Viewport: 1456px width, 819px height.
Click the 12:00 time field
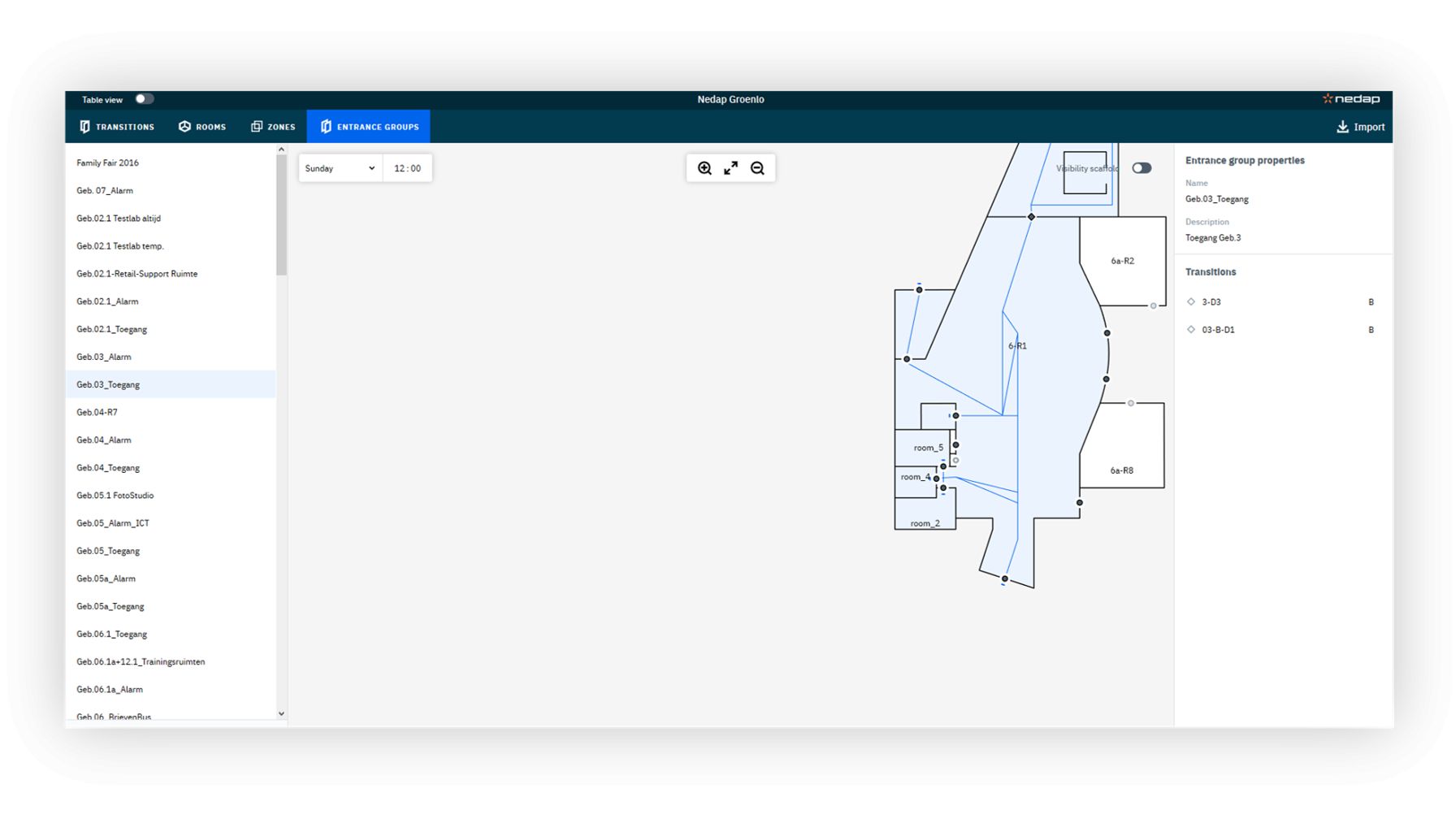coord(407,168)
